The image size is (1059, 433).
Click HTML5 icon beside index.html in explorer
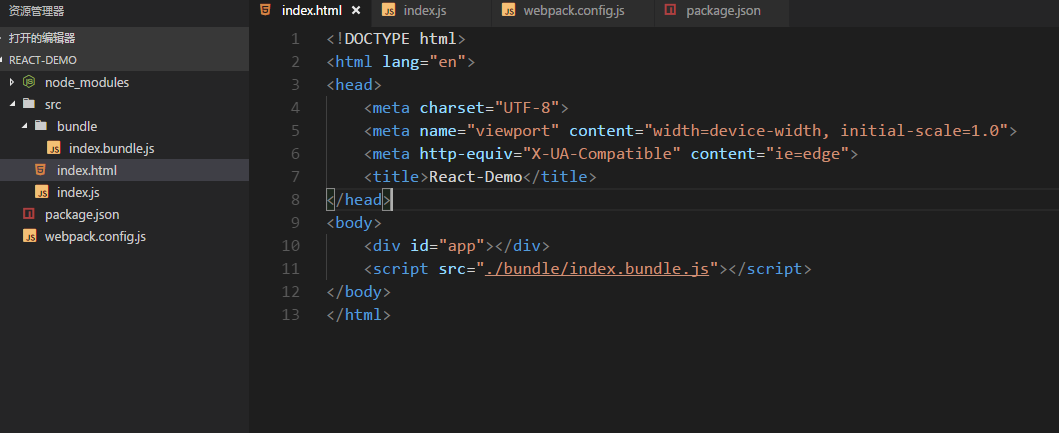pos(41,170)
